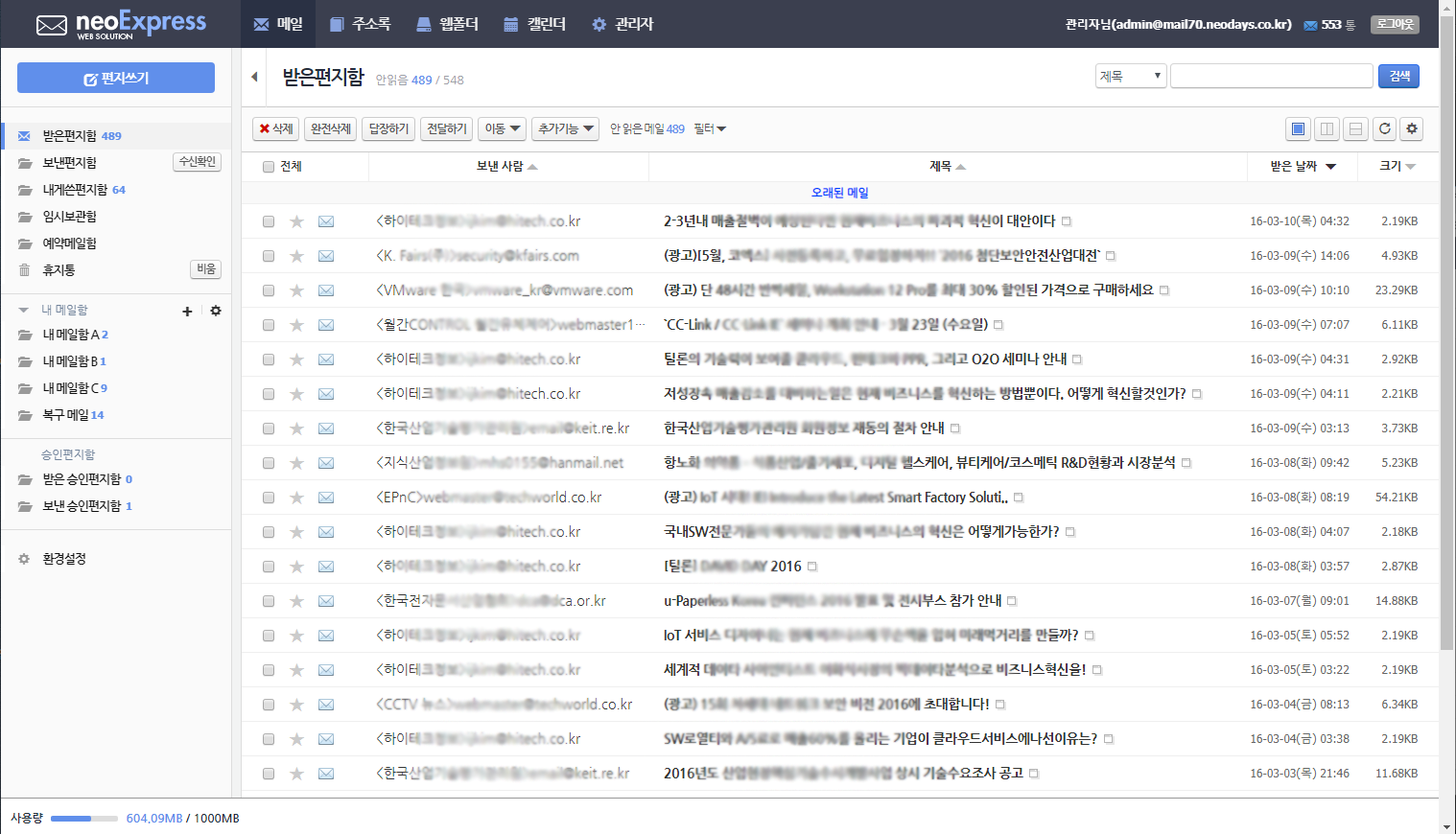This screenshot has width=1456, height=834.
Task: Collapse the sidebar with the arrow
Action: pyautogui.click(x=254, y=77)
